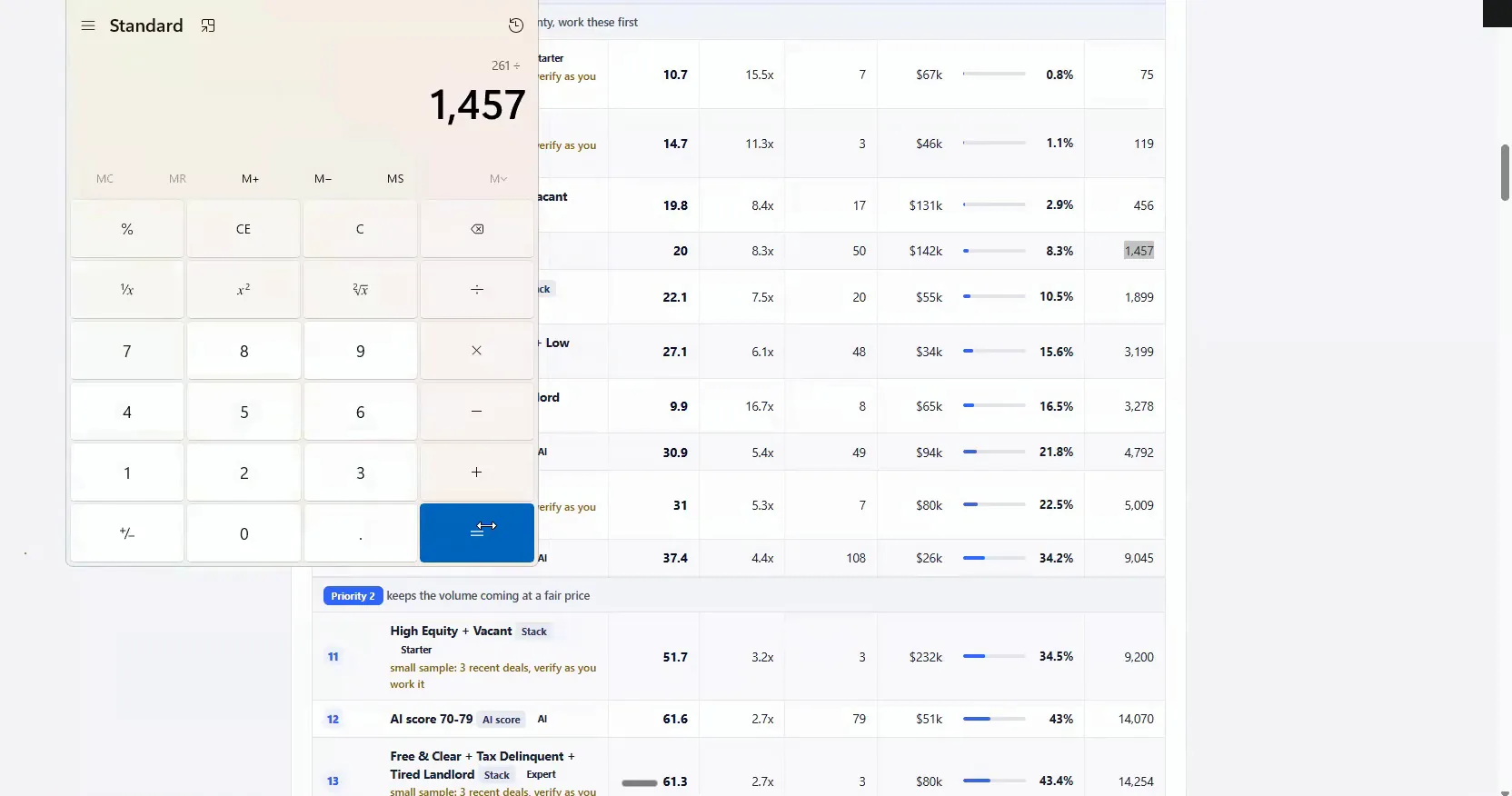Open the Calculator history panel
Screen dimensions: 1512x796
coord(516,25)
